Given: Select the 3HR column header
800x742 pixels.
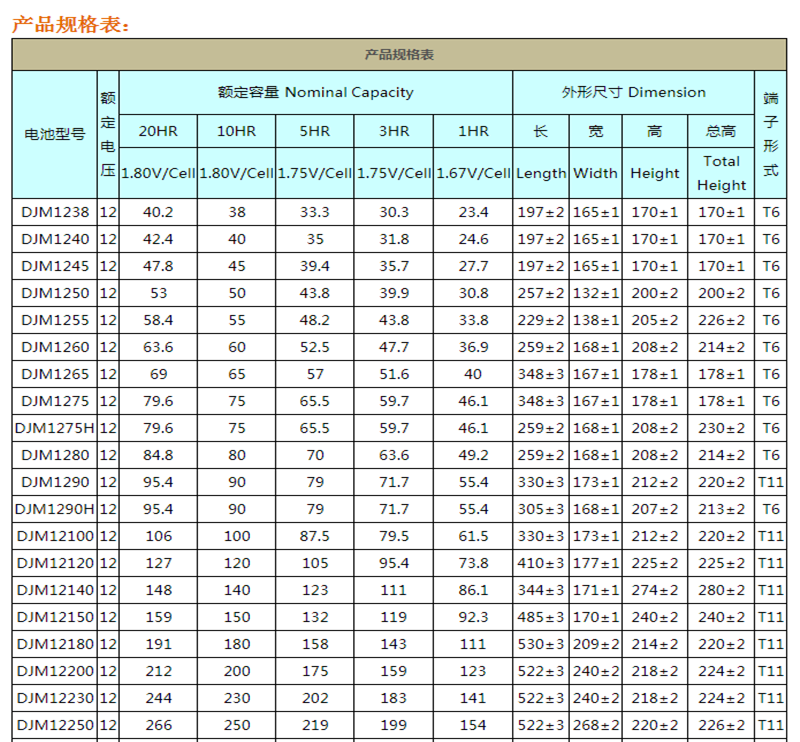Looking at the screenshot, I should 393,131.
